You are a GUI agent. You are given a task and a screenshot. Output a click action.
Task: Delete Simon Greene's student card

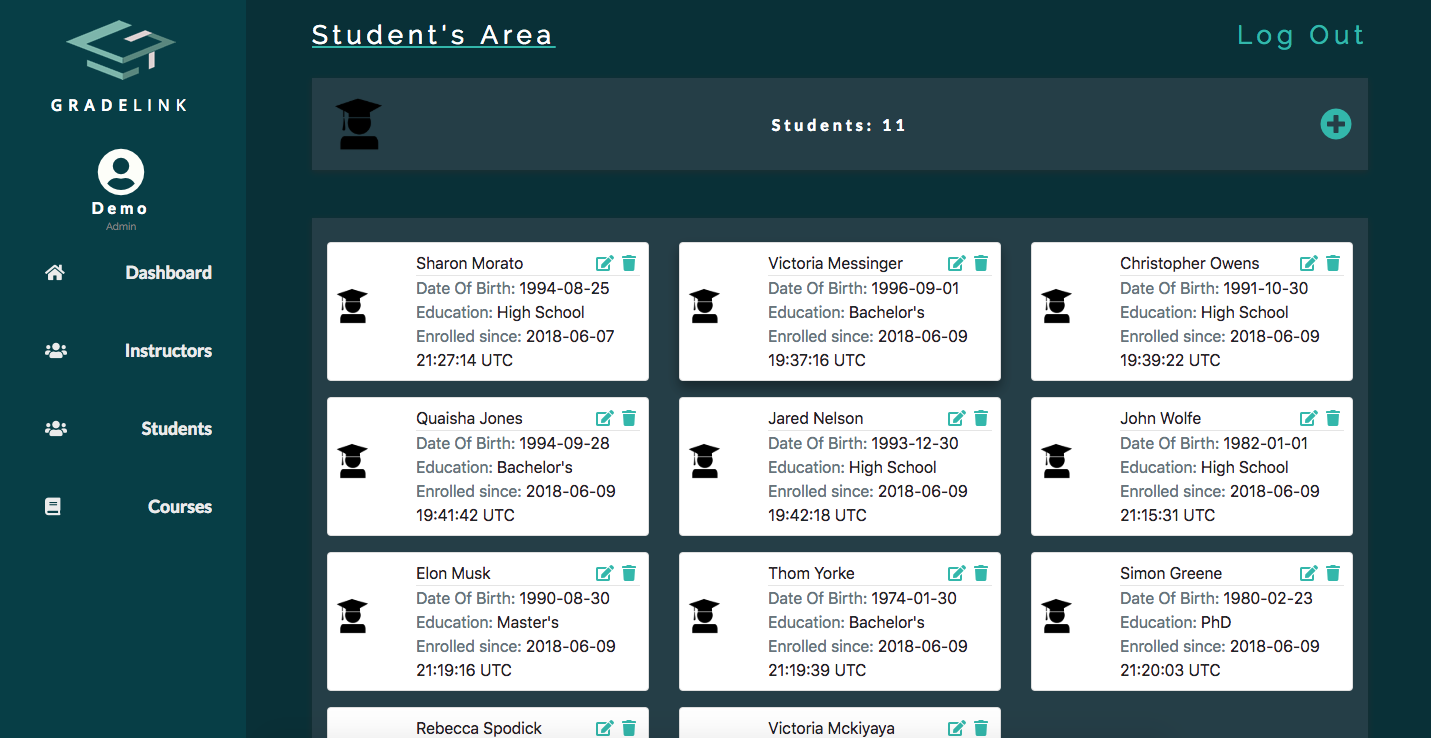[x=1333, y=573]
